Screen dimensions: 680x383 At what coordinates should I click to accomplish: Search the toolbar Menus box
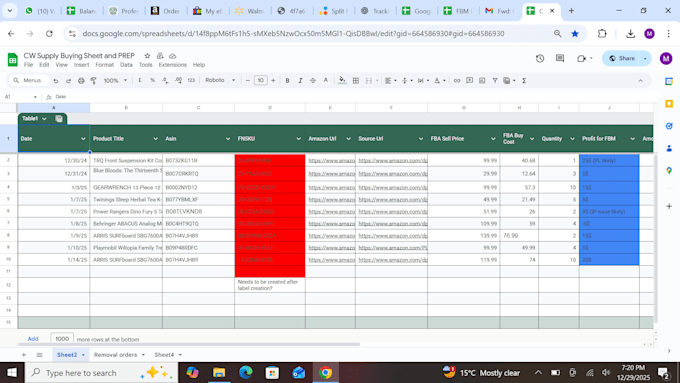28,80
